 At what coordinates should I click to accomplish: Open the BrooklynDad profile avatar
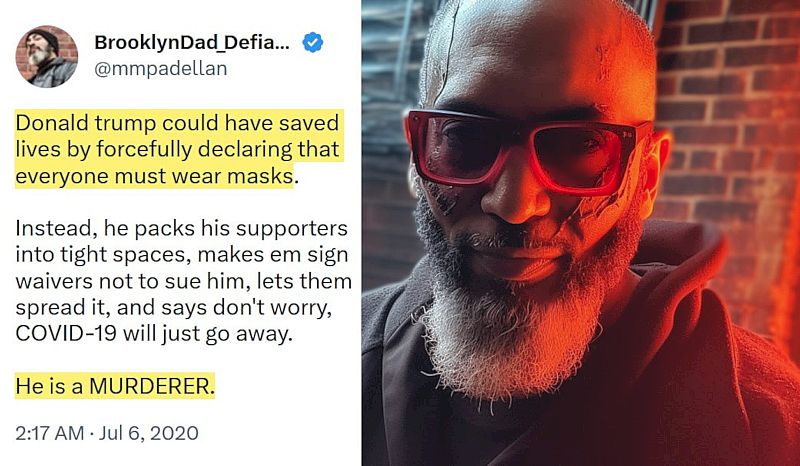click(x=46, y=56)
